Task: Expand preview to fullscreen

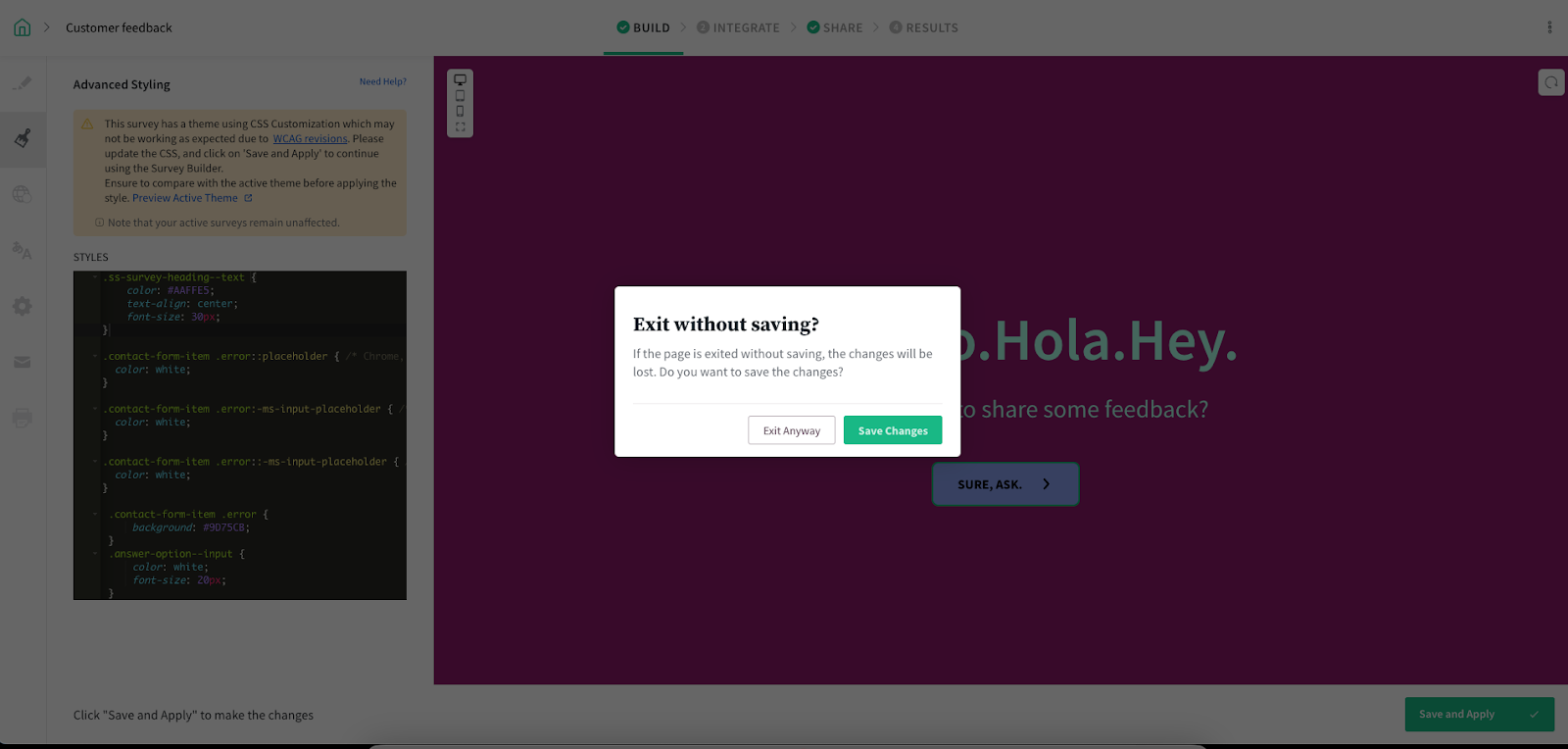Action: pos(460,127)
